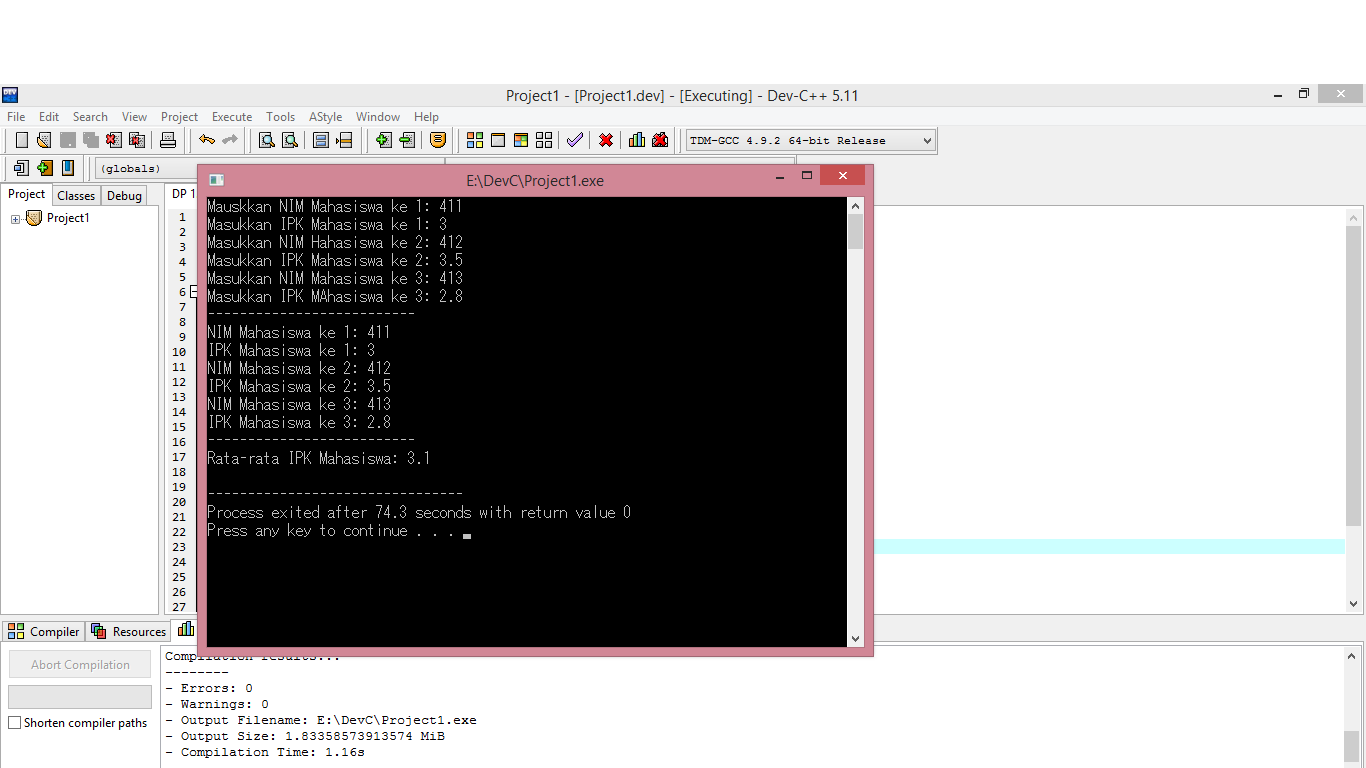
Task: Open the Replace dialog
Action: pyautogui.click(x=289, y=140)
